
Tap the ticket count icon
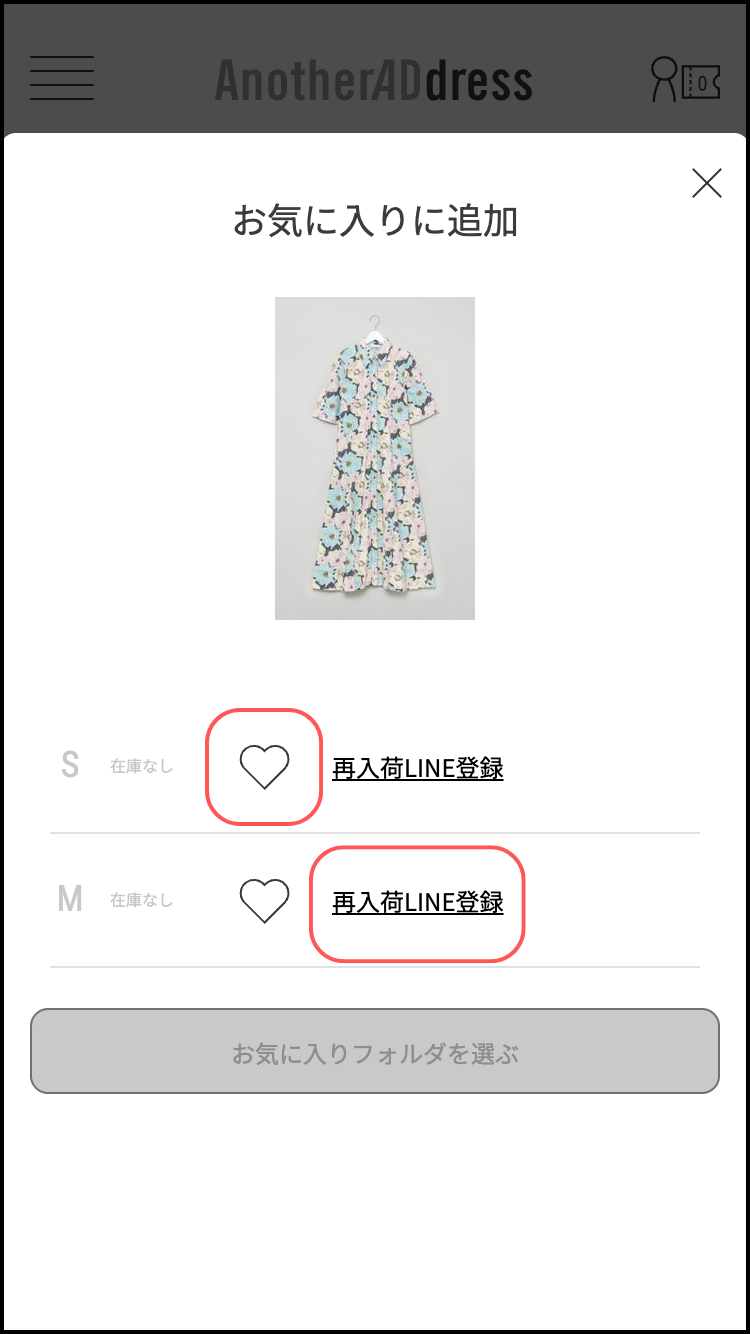(702, 81)
